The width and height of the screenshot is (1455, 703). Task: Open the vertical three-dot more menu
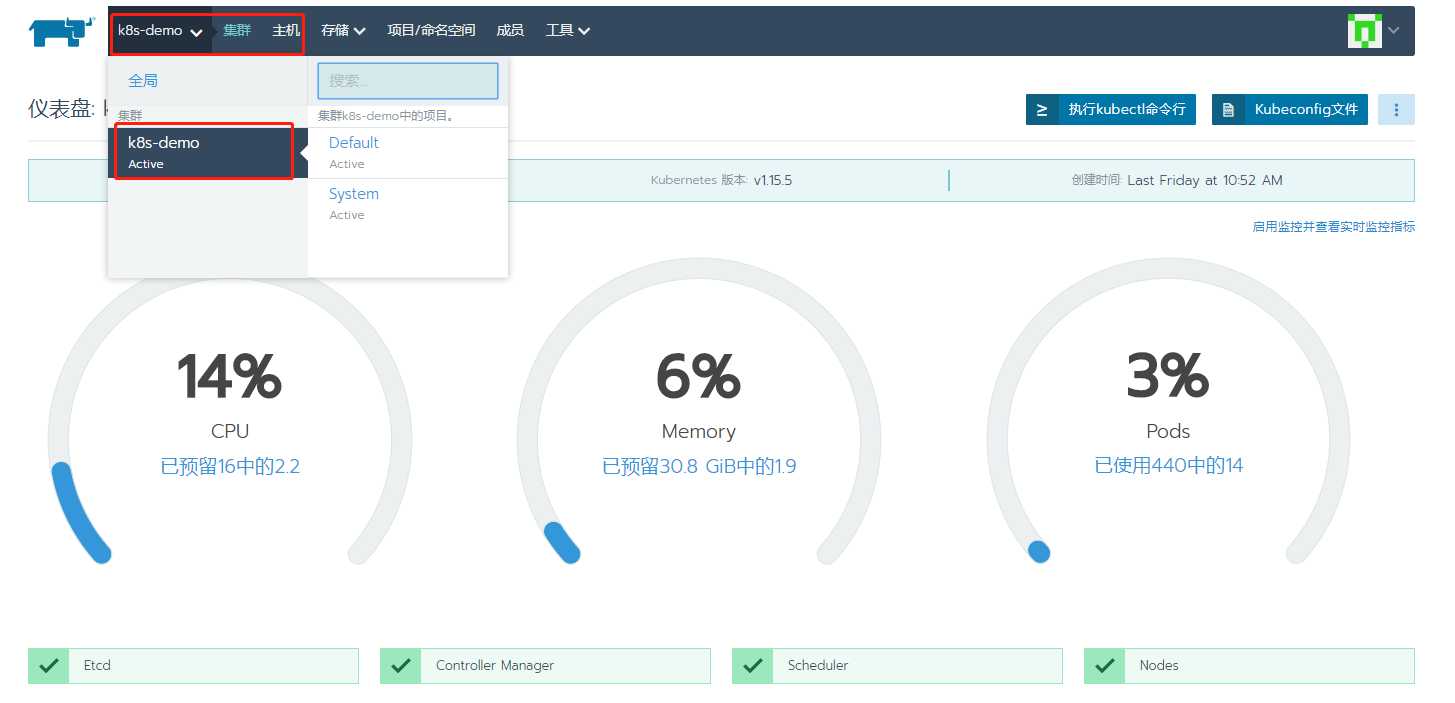pos(1396,110)
